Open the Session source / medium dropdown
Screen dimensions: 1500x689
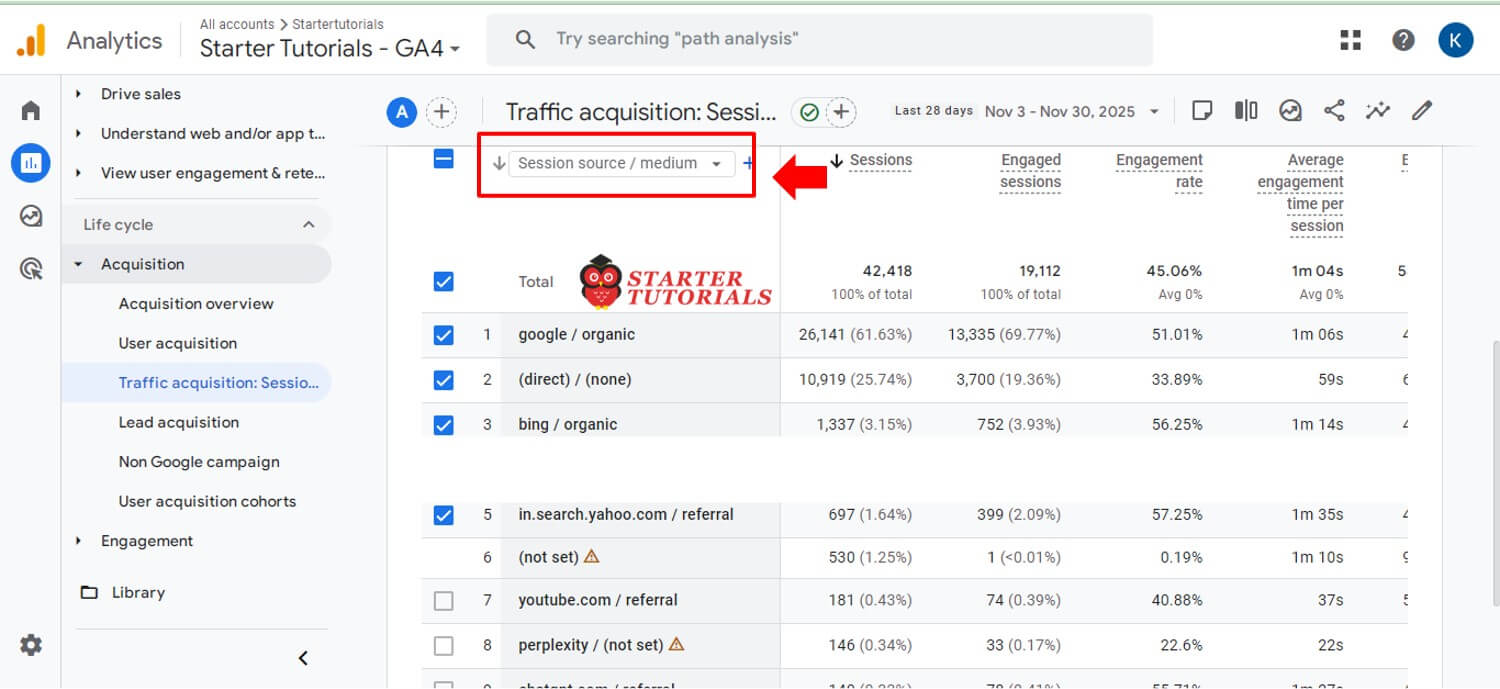pos(621,164)
